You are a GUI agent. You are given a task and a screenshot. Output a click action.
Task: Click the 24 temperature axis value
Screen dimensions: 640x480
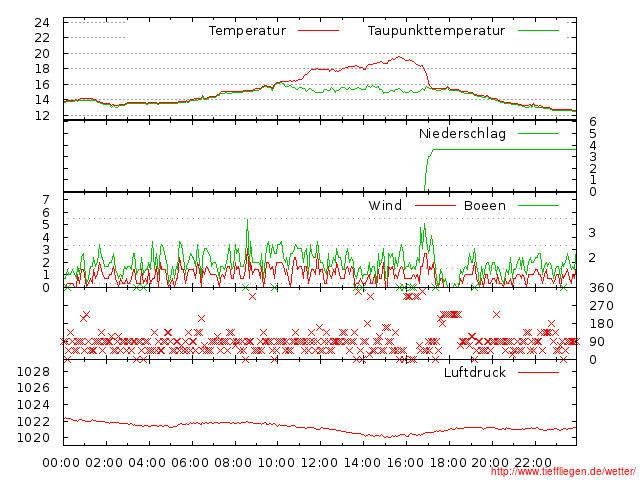[x=42, y=22]
